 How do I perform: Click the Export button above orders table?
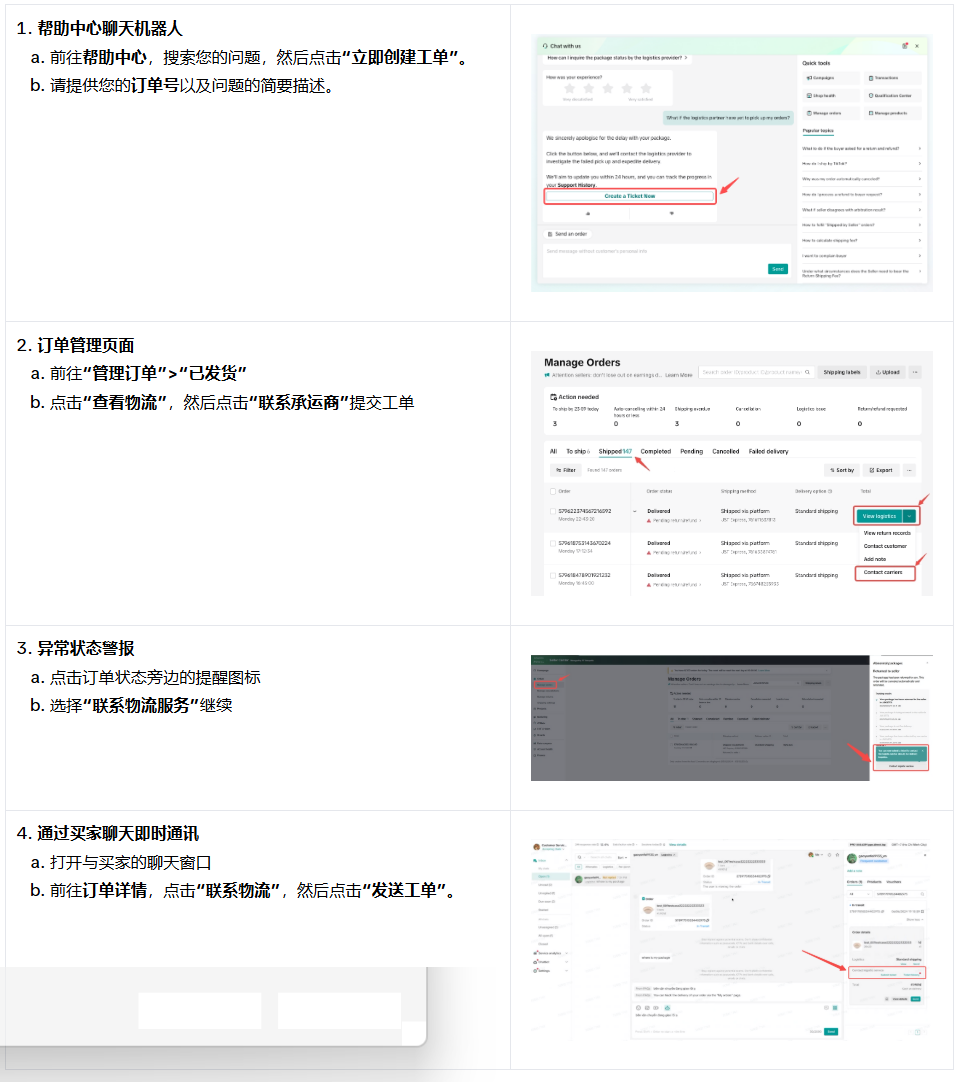(x=881, y=470)
